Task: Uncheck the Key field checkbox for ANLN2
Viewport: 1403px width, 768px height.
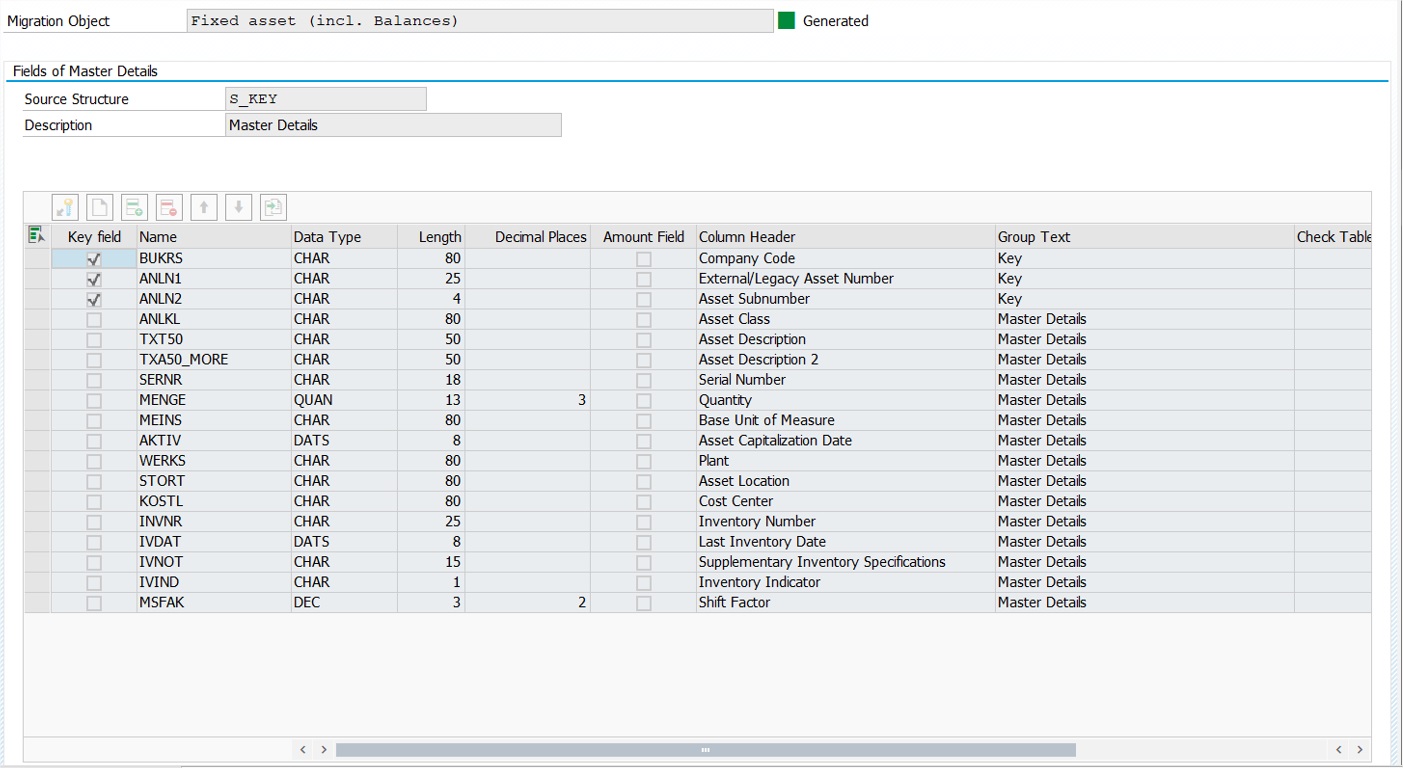Action: pyautogui.click(x=93, y=298)
